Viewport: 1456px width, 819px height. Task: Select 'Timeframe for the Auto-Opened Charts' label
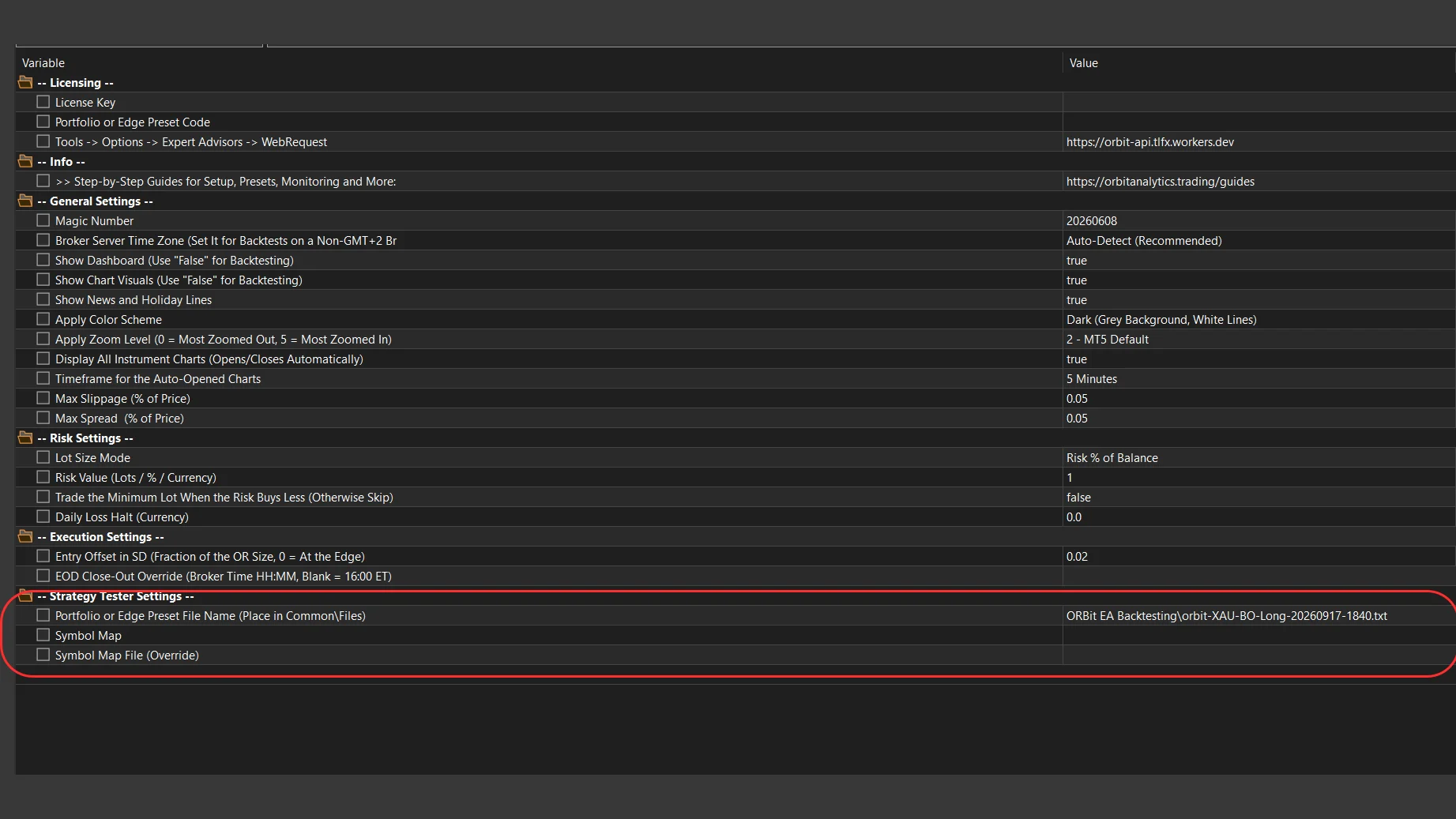click(158, 378)
